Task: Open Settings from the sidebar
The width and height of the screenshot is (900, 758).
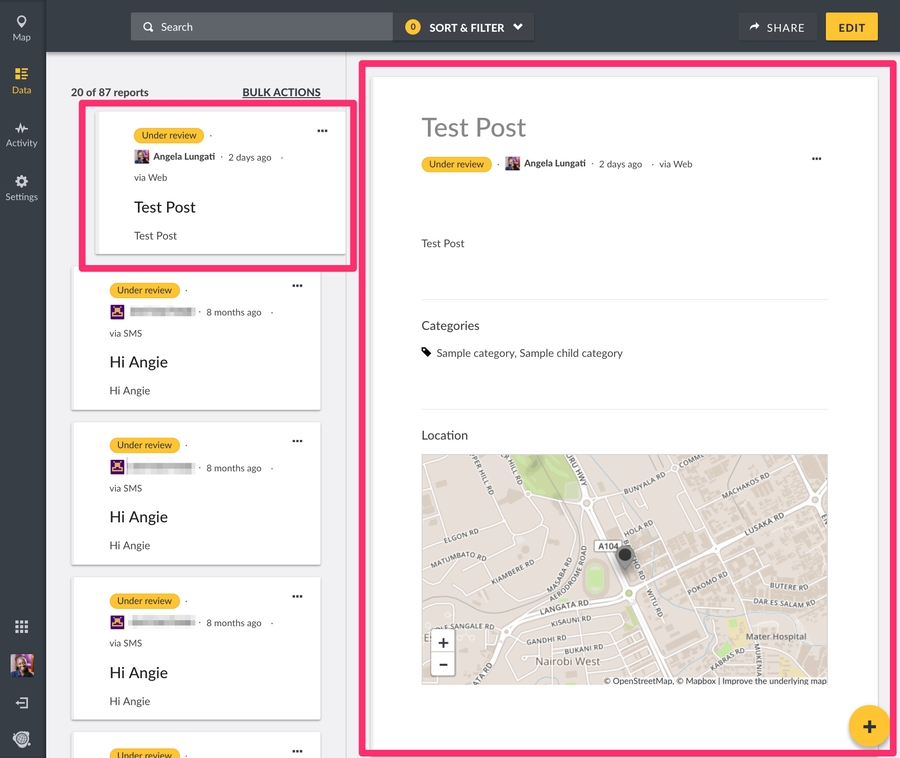Action: coord(21,187)
